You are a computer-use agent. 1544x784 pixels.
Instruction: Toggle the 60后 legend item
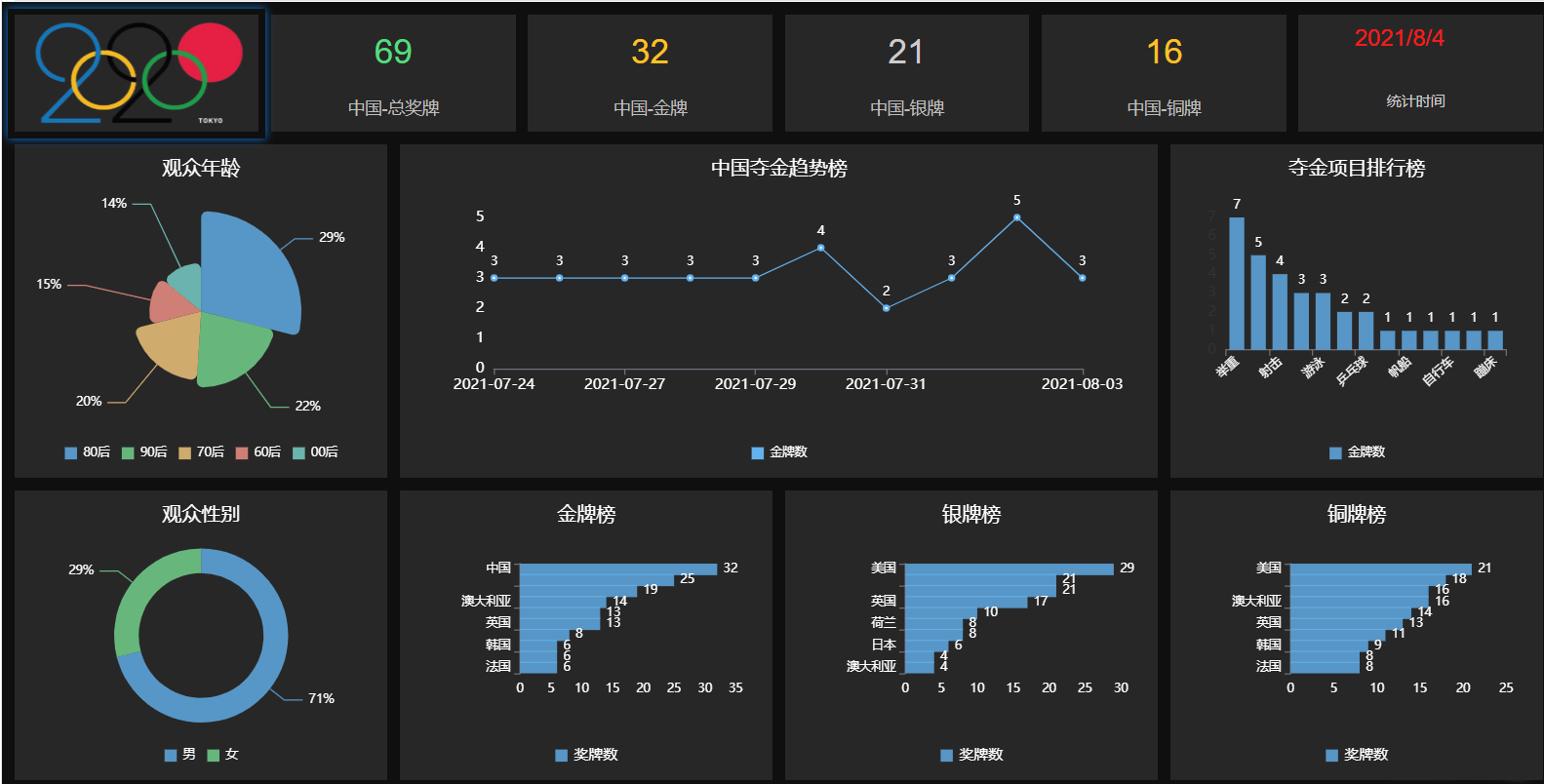pyautogui.click(x=258, y=452)
